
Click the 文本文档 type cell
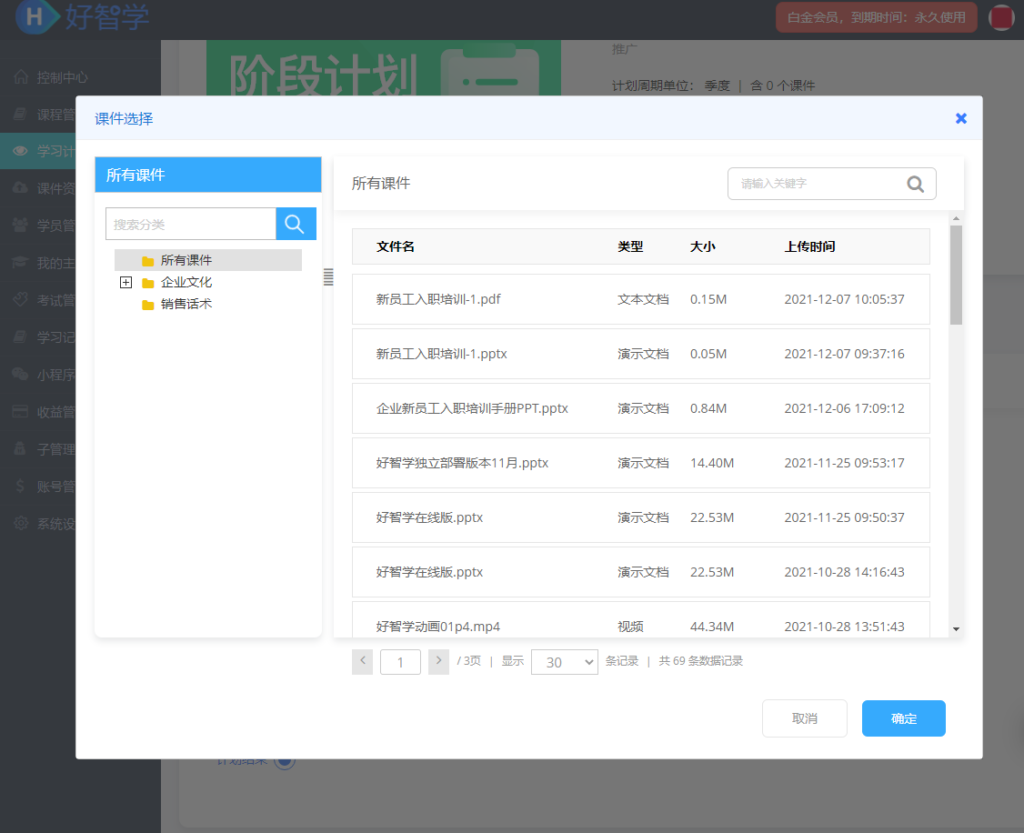coord(643,299)
